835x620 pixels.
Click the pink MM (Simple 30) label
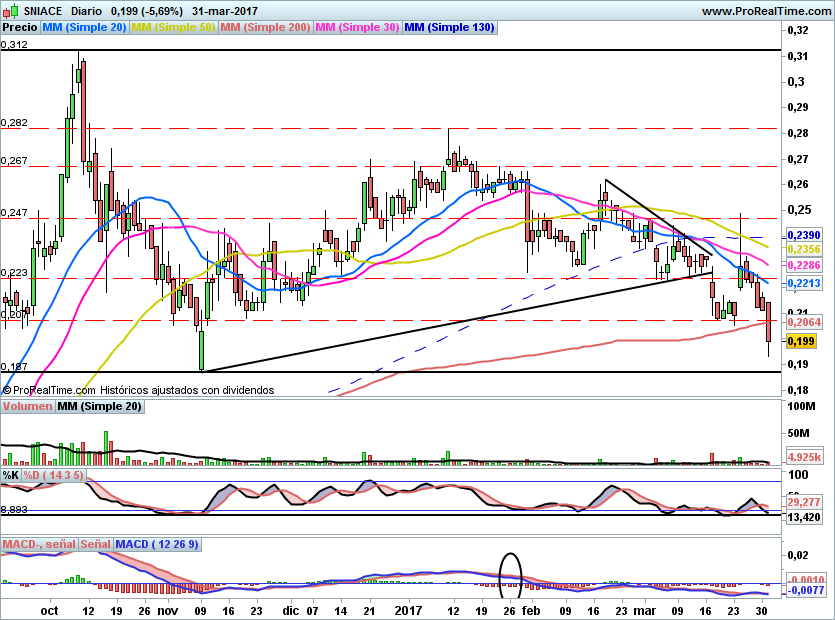[357, 28]
